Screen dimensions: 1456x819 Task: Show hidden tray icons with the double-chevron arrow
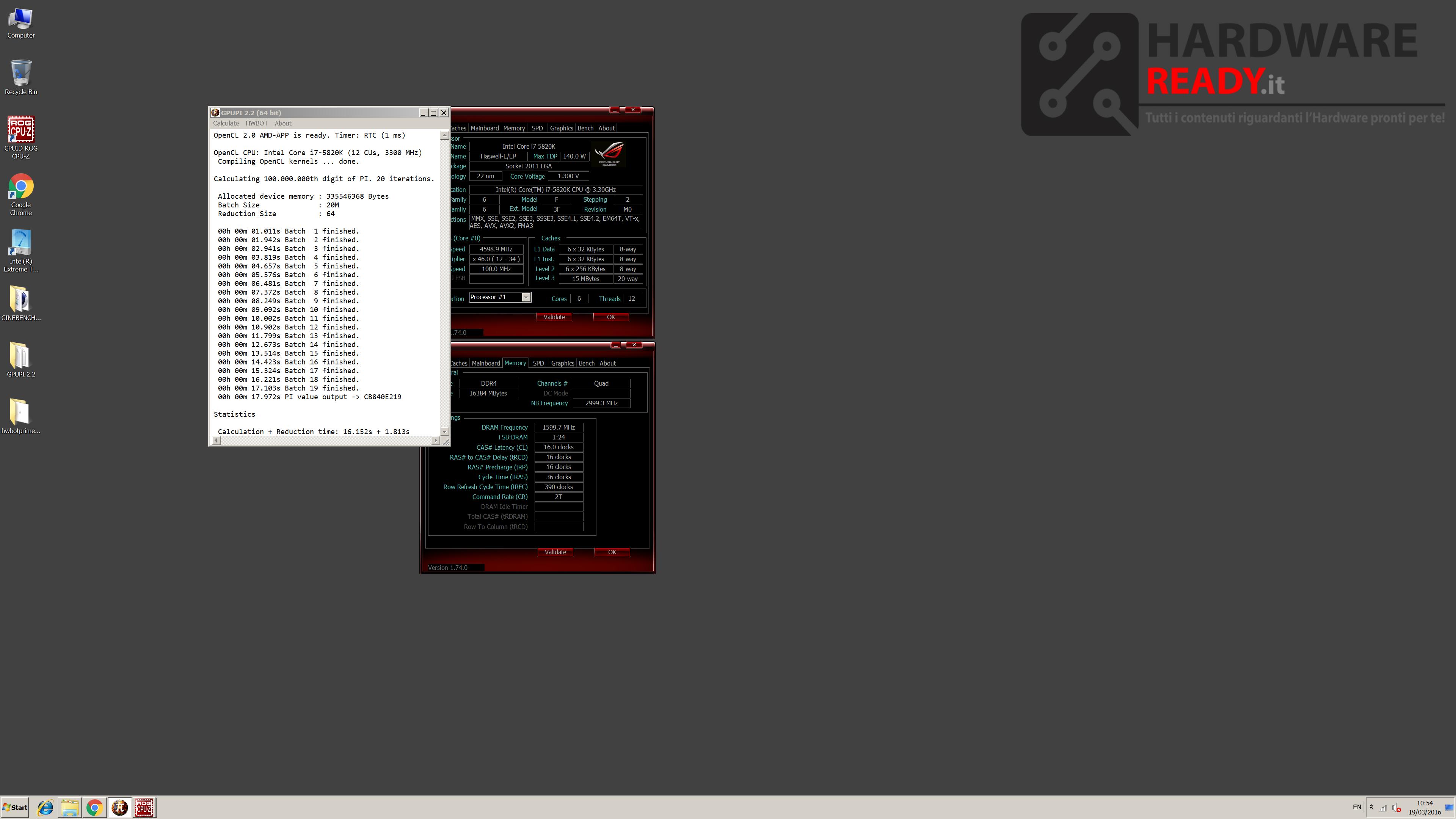1371,807
